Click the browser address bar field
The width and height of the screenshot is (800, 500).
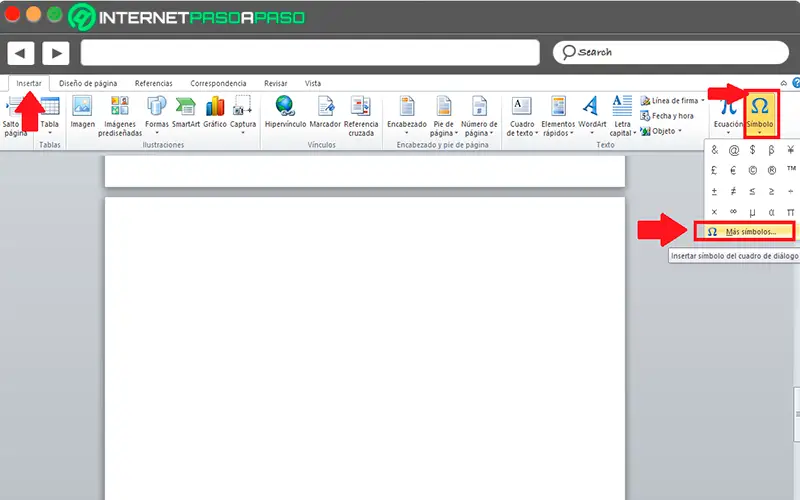click(x=310, y=53)
